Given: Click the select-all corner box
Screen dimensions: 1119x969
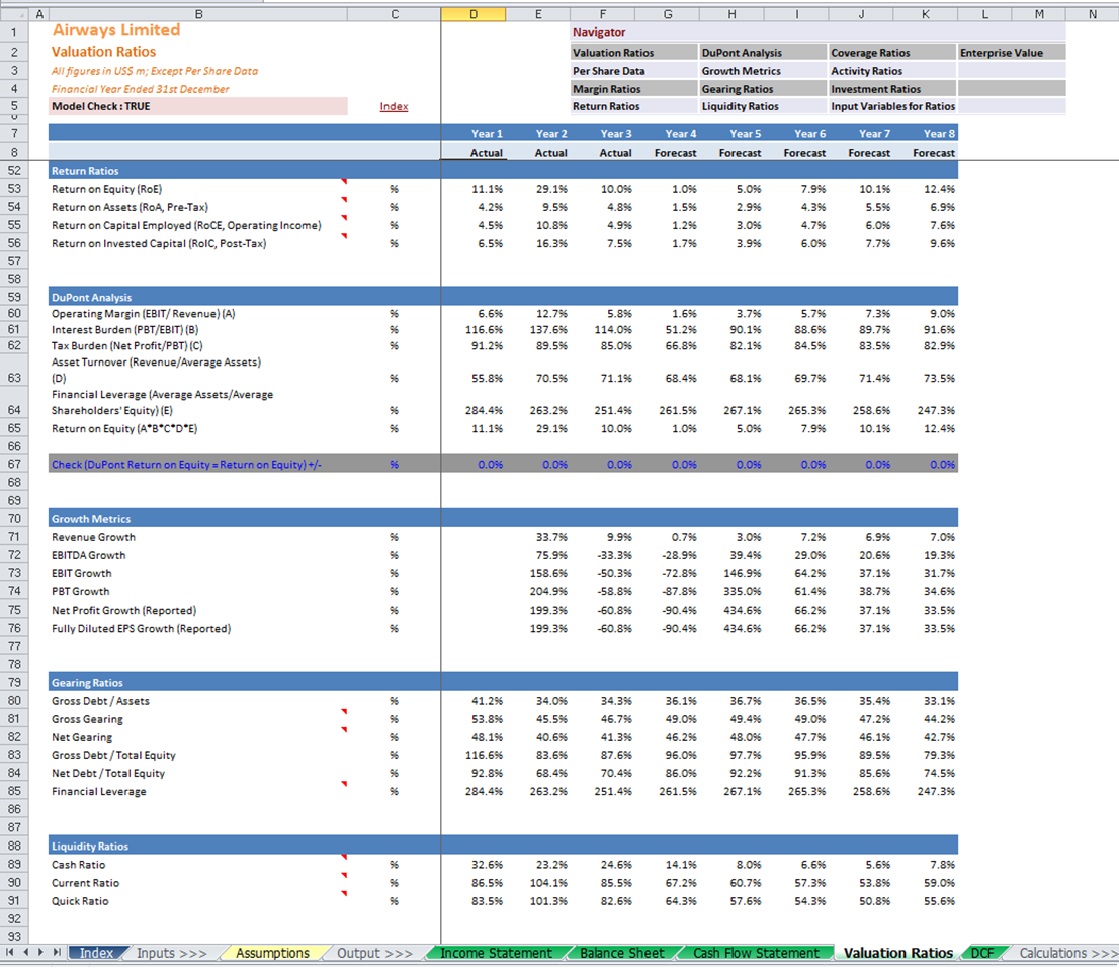Looking at the screenshot, I should 14,14.
